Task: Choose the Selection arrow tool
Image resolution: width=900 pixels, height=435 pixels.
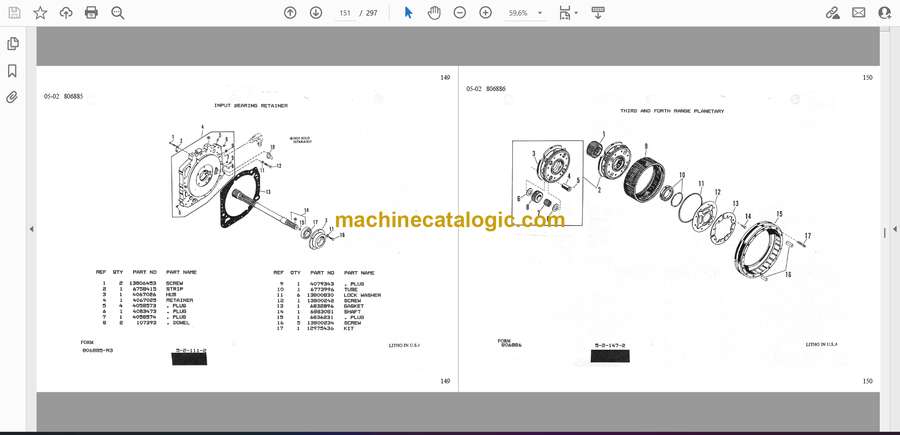Action: tap(408, 13)
